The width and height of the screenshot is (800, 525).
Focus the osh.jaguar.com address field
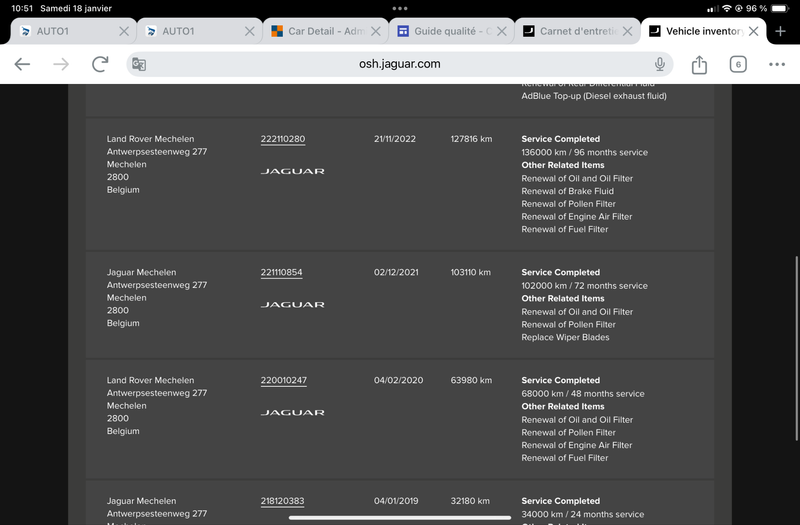pos(399,64)
